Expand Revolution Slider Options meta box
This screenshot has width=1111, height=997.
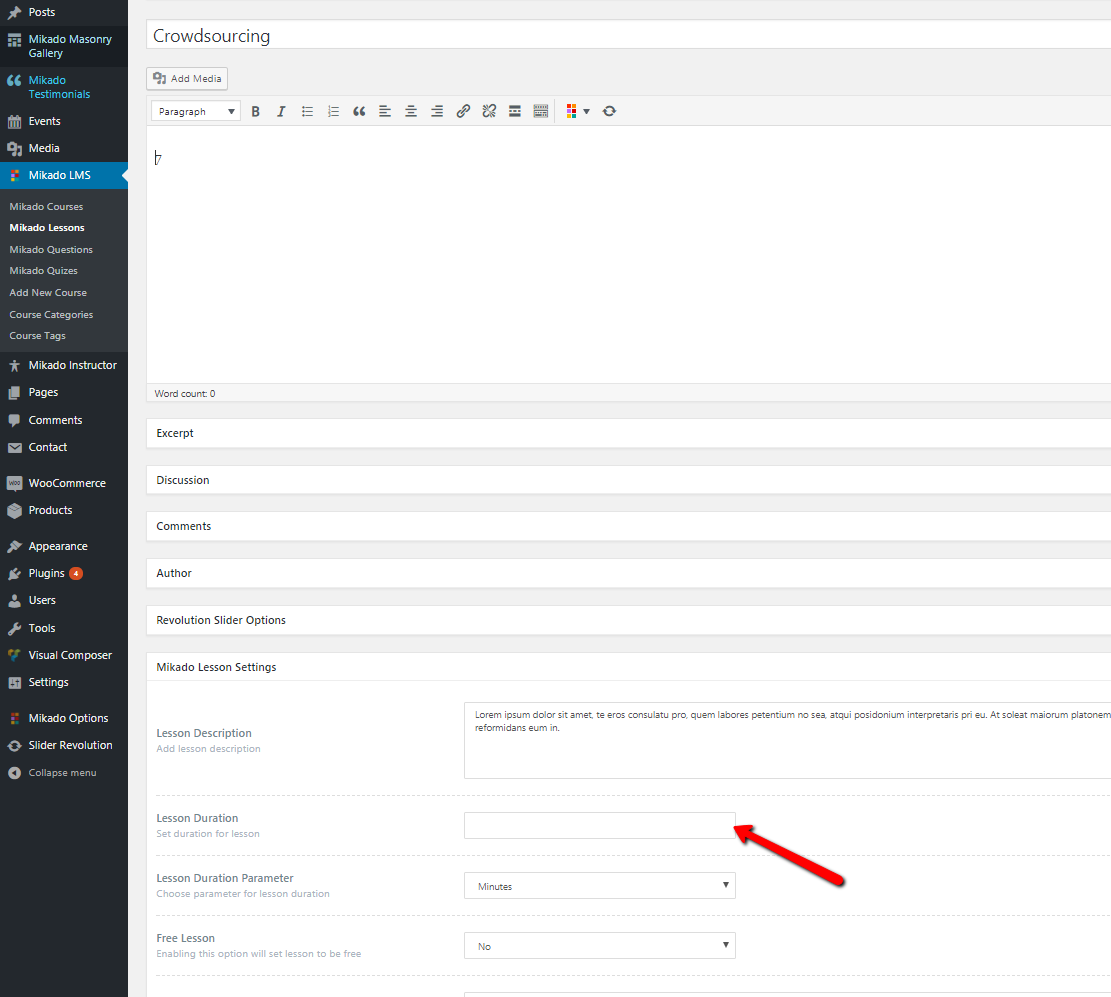click(x=628, y=620)
